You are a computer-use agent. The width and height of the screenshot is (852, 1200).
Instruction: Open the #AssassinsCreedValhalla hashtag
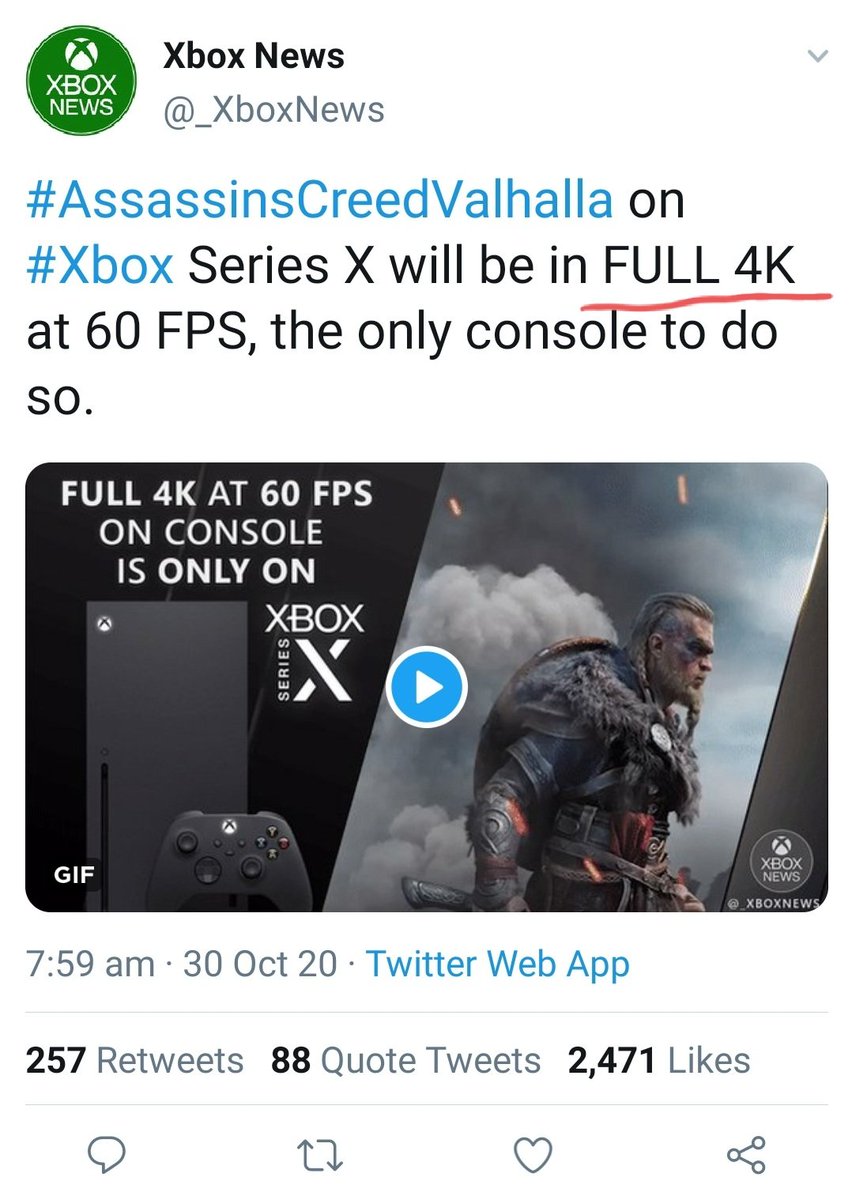point(321,199)
